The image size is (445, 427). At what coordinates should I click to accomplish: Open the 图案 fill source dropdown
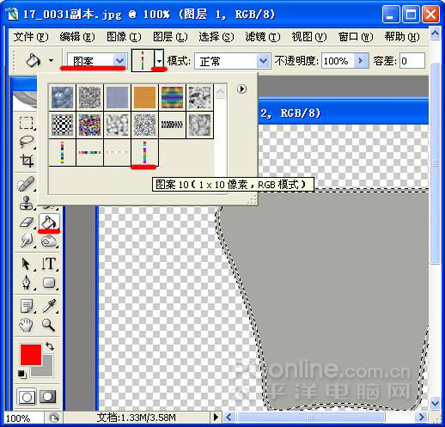click(x=96, y=61)
